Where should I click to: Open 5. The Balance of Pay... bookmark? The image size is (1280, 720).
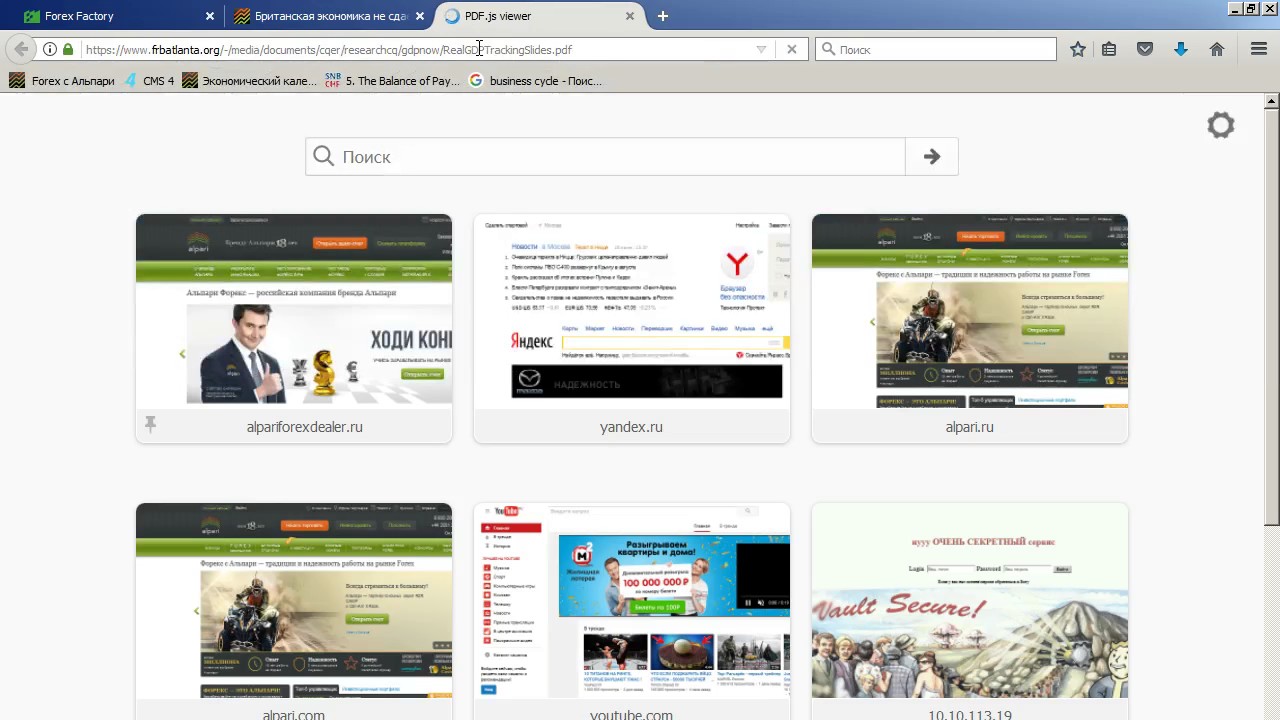392,81
